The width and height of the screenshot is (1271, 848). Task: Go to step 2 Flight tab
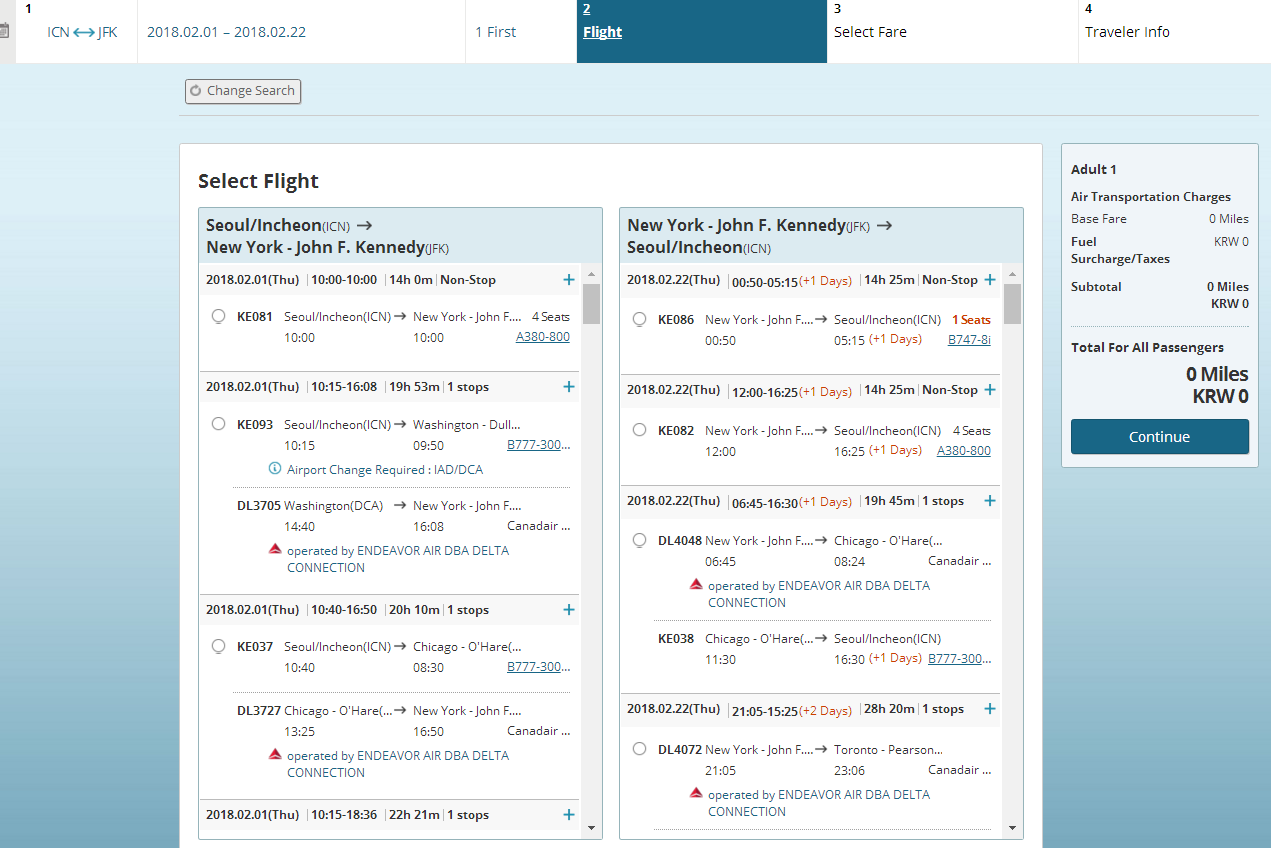[x=702, y=32]
